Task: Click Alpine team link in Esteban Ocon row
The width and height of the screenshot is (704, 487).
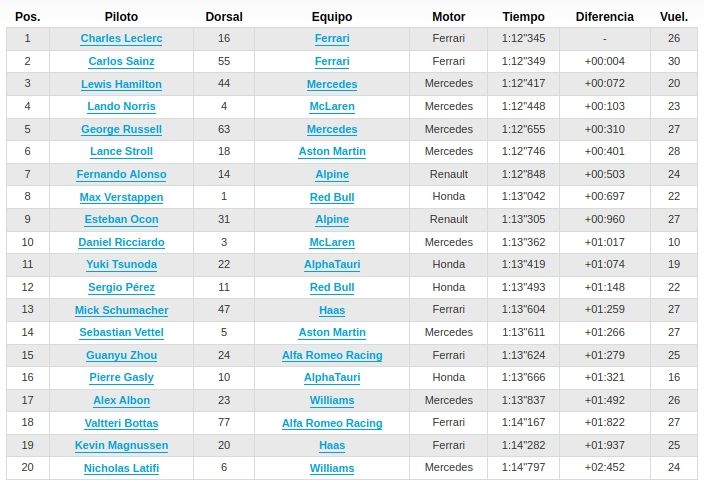Action: point(332,220)
